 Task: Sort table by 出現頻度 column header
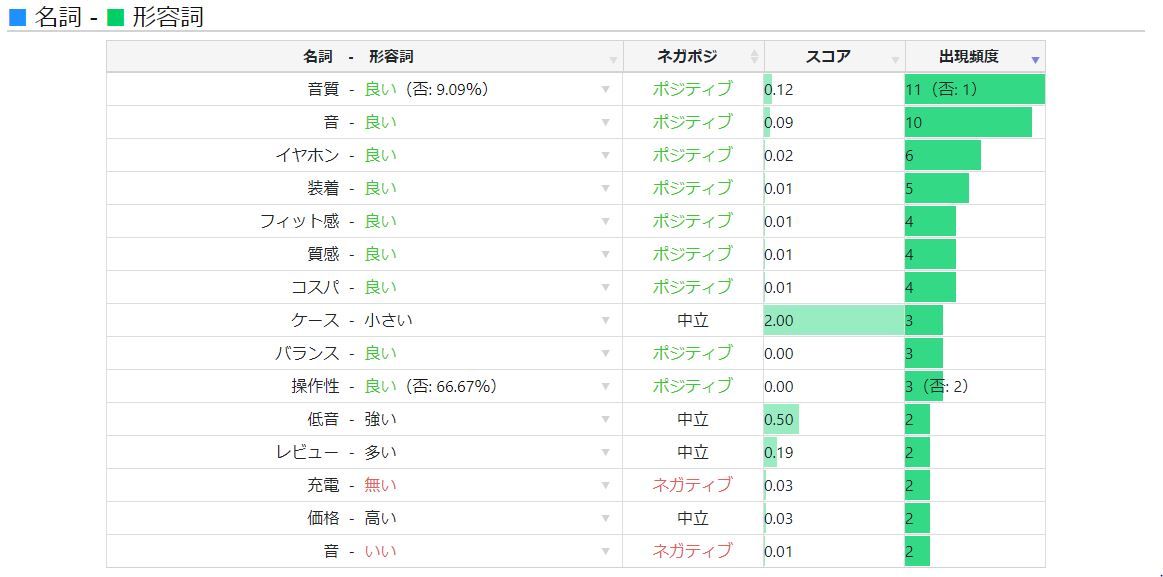coord(968,57)
